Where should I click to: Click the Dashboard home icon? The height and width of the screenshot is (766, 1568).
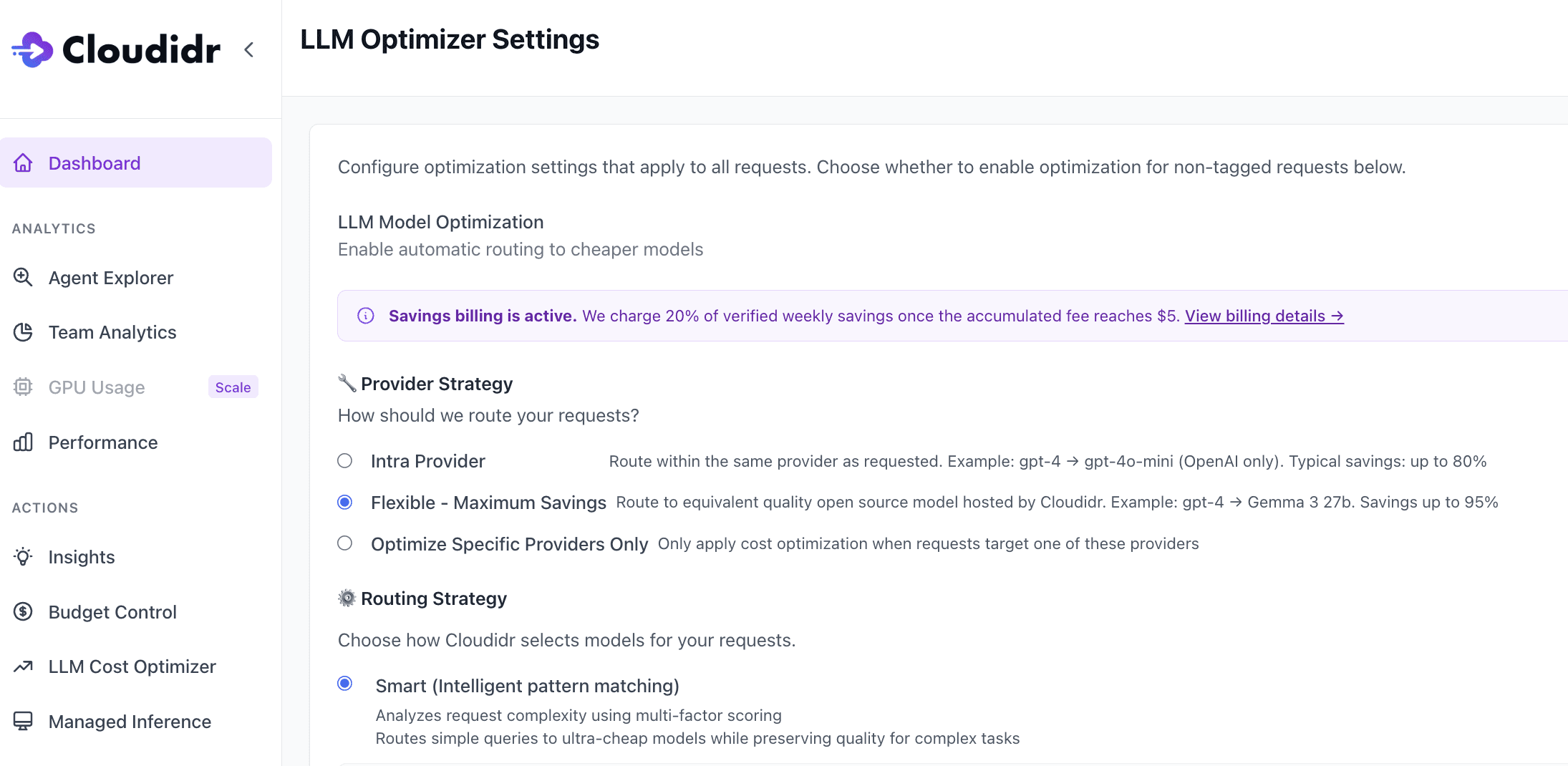24,163
